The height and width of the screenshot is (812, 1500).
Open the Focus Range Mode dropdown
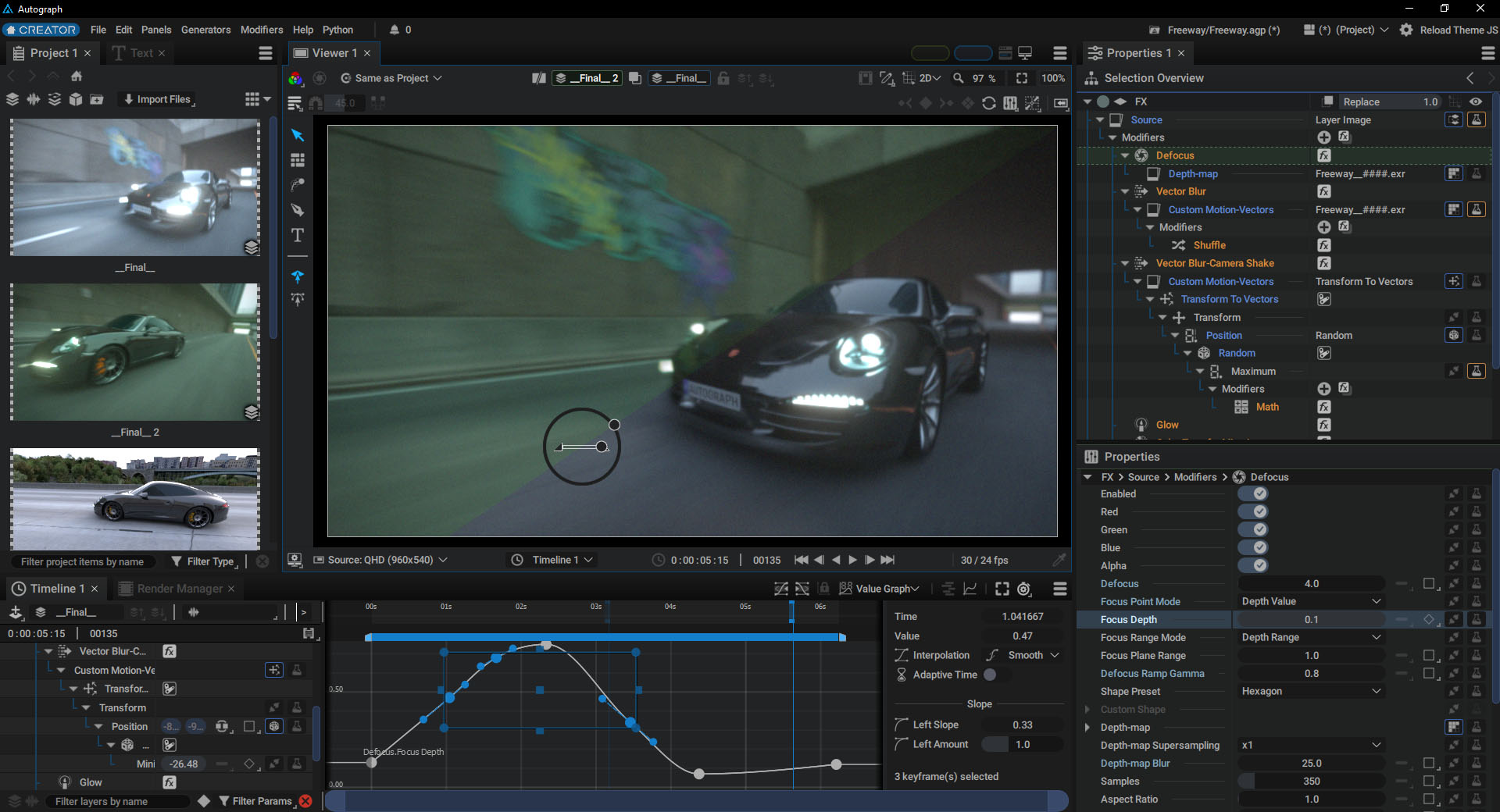click(1311, 637)
